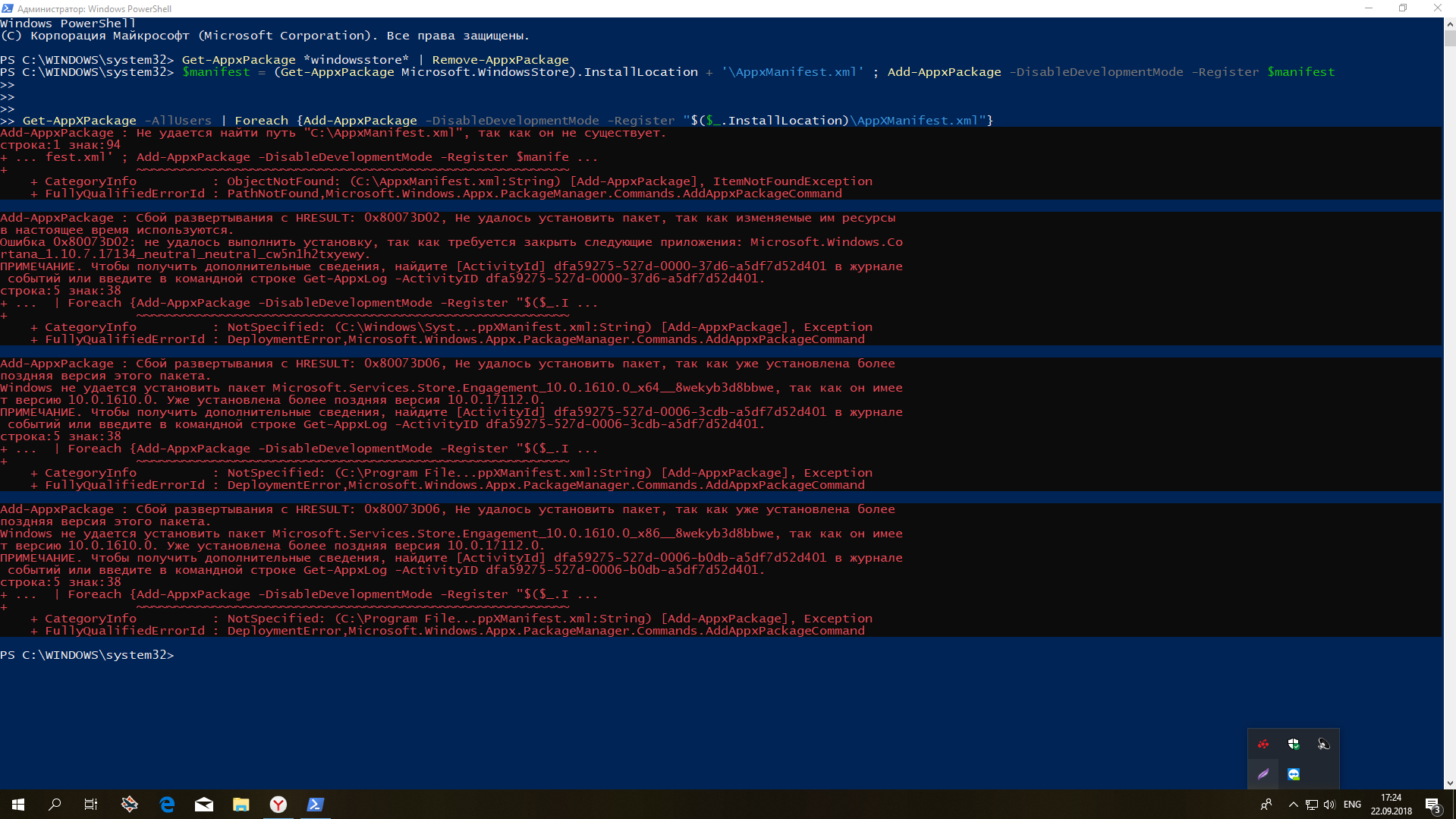Click scrollbar down arrow in PowerShell
The width and height of the screenshot is (1456, 819).
click(x=1450, y=783)
